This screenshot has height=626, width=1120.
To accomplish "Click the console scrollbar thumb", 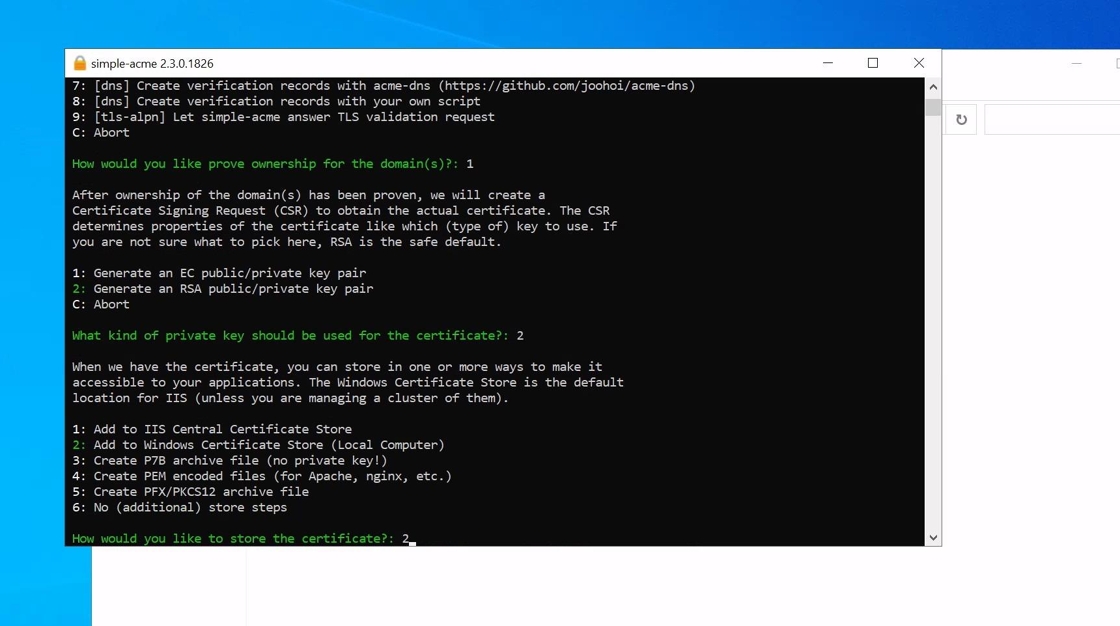I will click(933, 106).
